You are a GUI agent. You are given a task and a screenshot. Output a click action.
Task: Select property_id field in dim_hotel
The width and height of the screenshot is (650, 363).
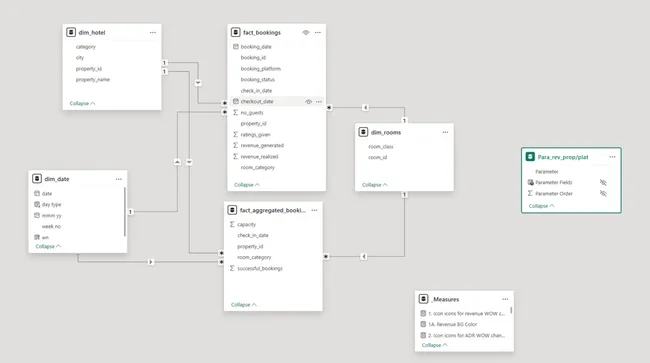coord(89,69)
